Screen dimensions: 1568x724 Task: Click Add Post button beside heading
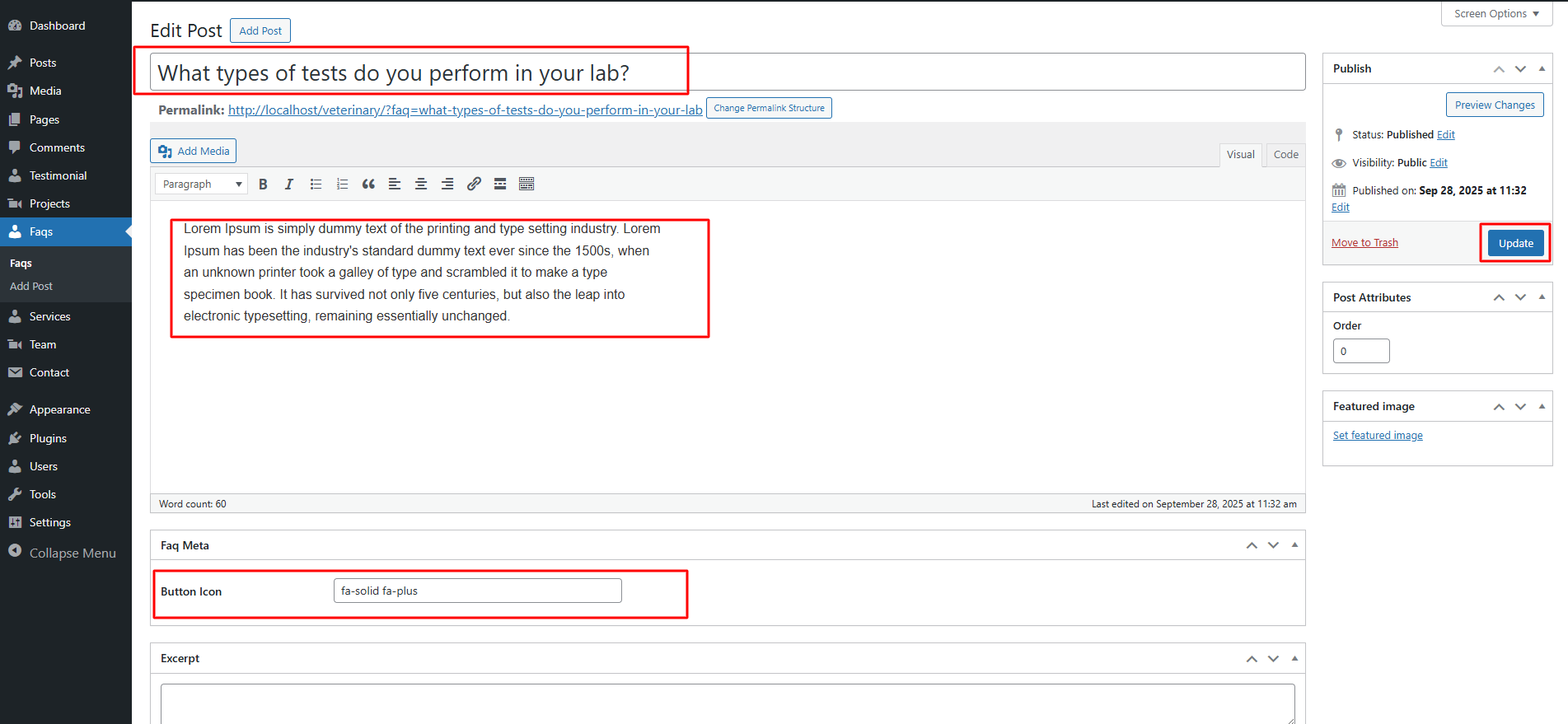pyautogui.click(x=260, y=30)
